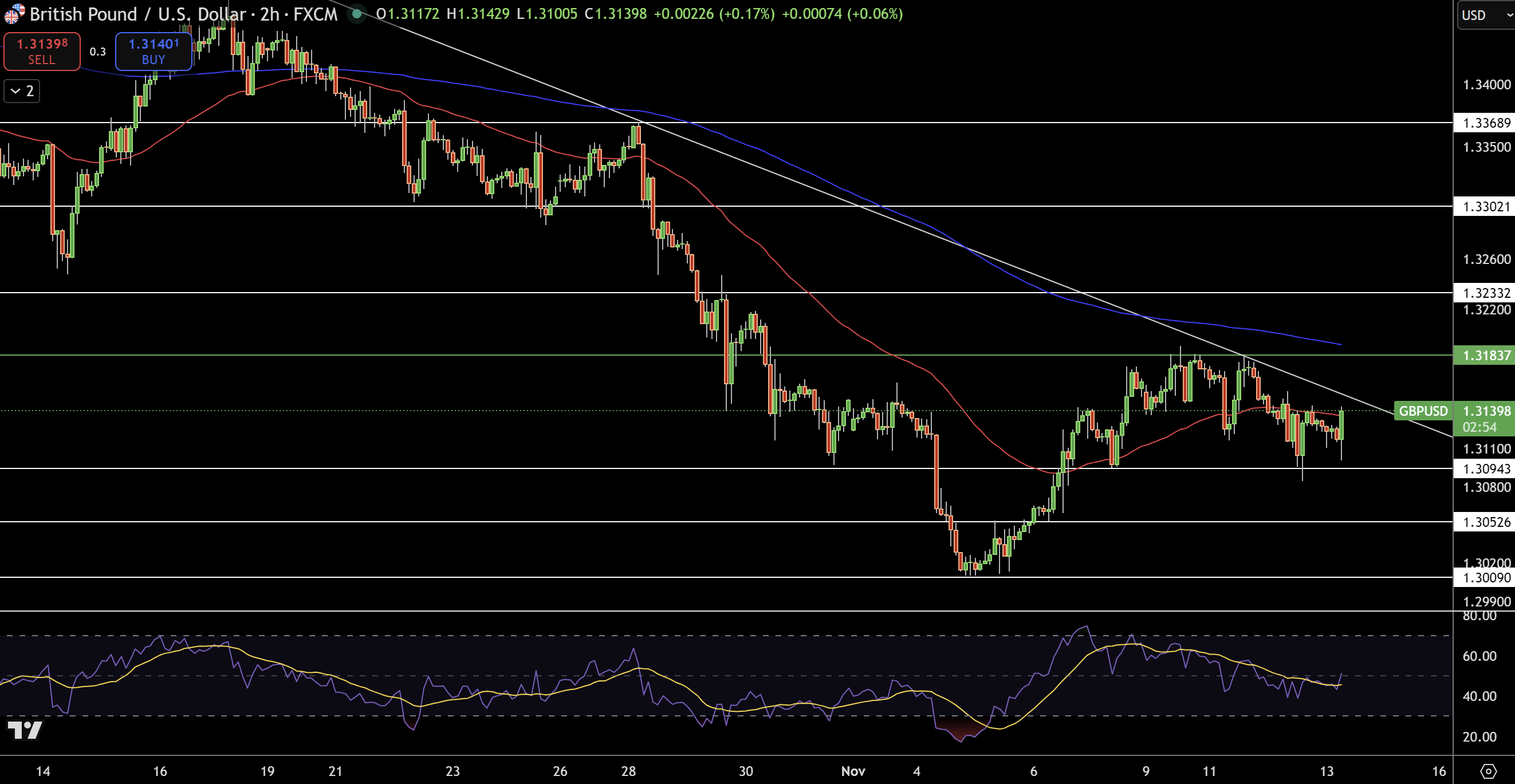Click the green market status dot

coord(357,14)
